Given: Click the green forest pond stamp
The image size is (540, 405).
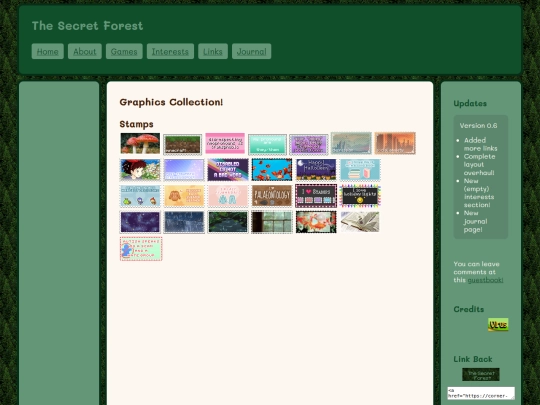Looking at the screenshot, I should pyautogui.click(x=228, y=222).
